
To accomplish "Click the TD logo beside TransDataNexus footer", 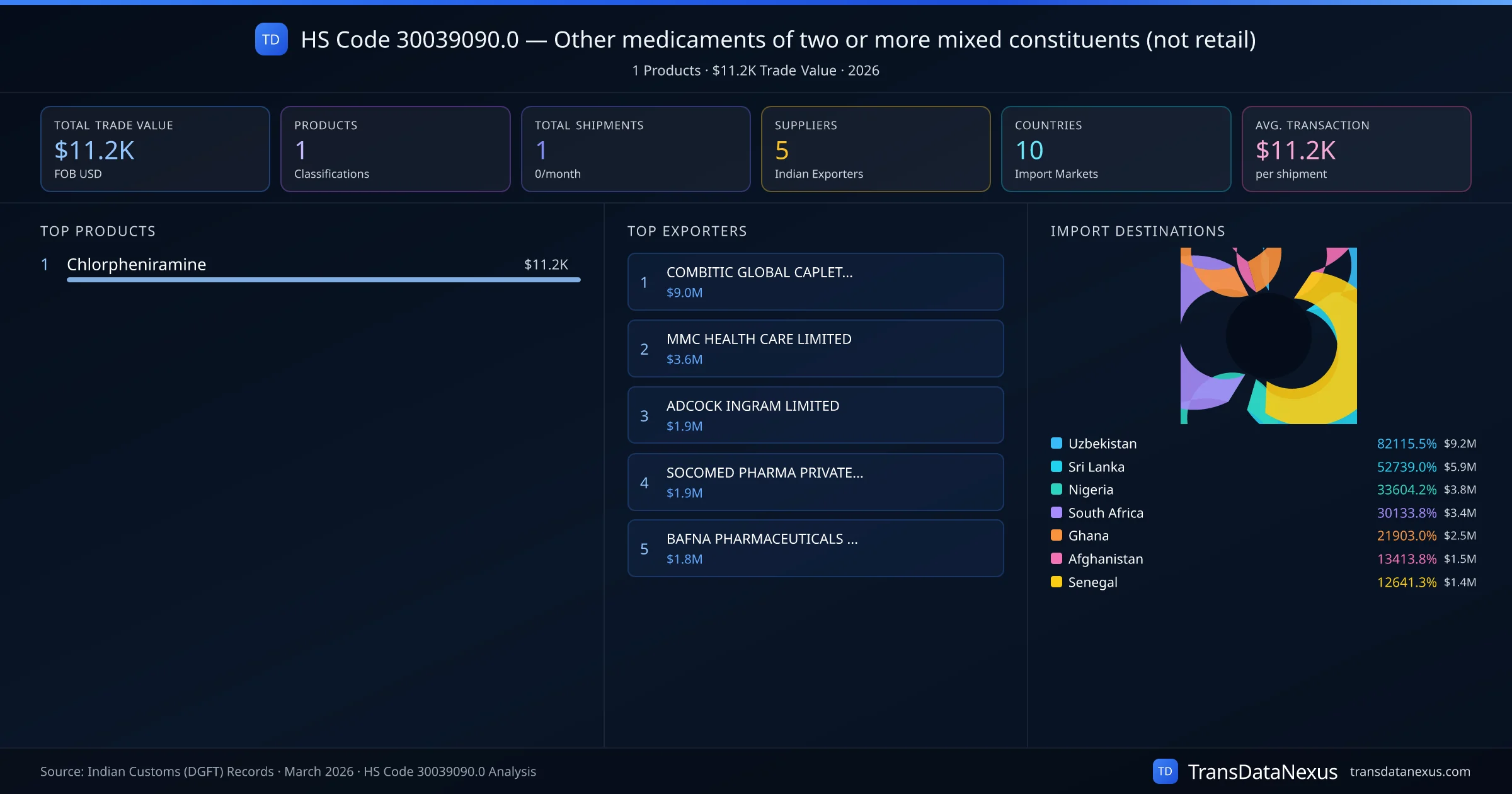I will click(1165, 771).
